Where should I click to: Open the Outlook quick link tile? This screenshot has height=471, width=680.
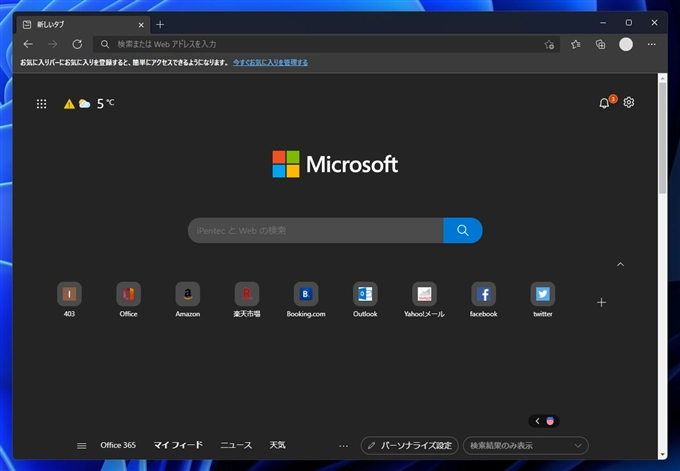tap(365, 294)
